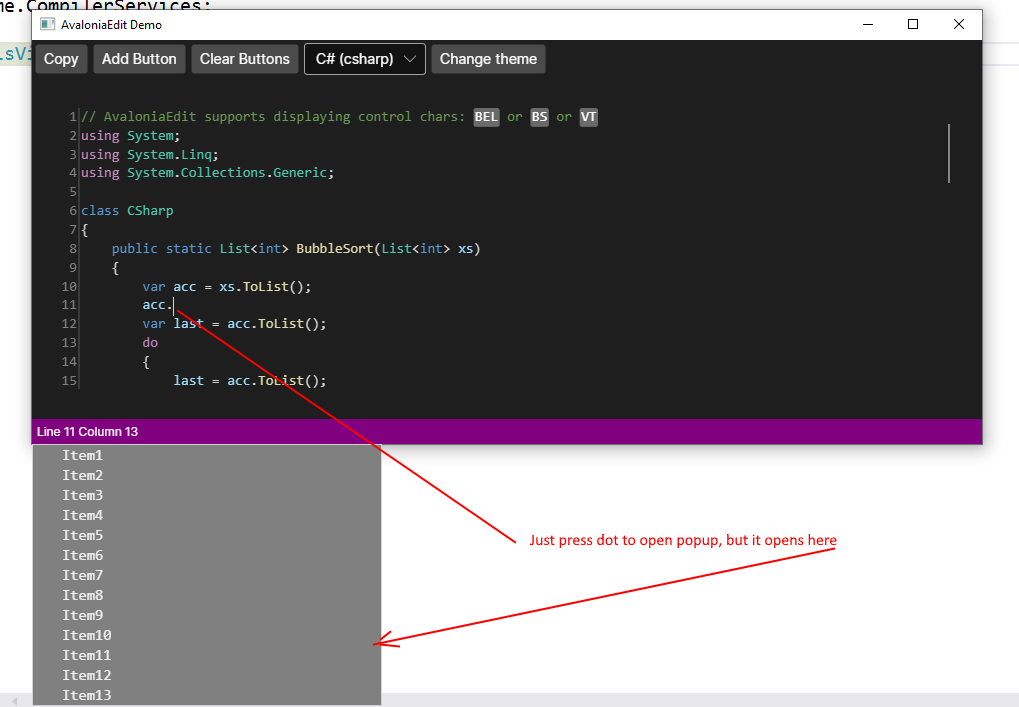Click the AvaloniaEdit Demo window icon
Image resolution: width=1019 pixels, height=707 pixels.
click(x=47, y=25)
